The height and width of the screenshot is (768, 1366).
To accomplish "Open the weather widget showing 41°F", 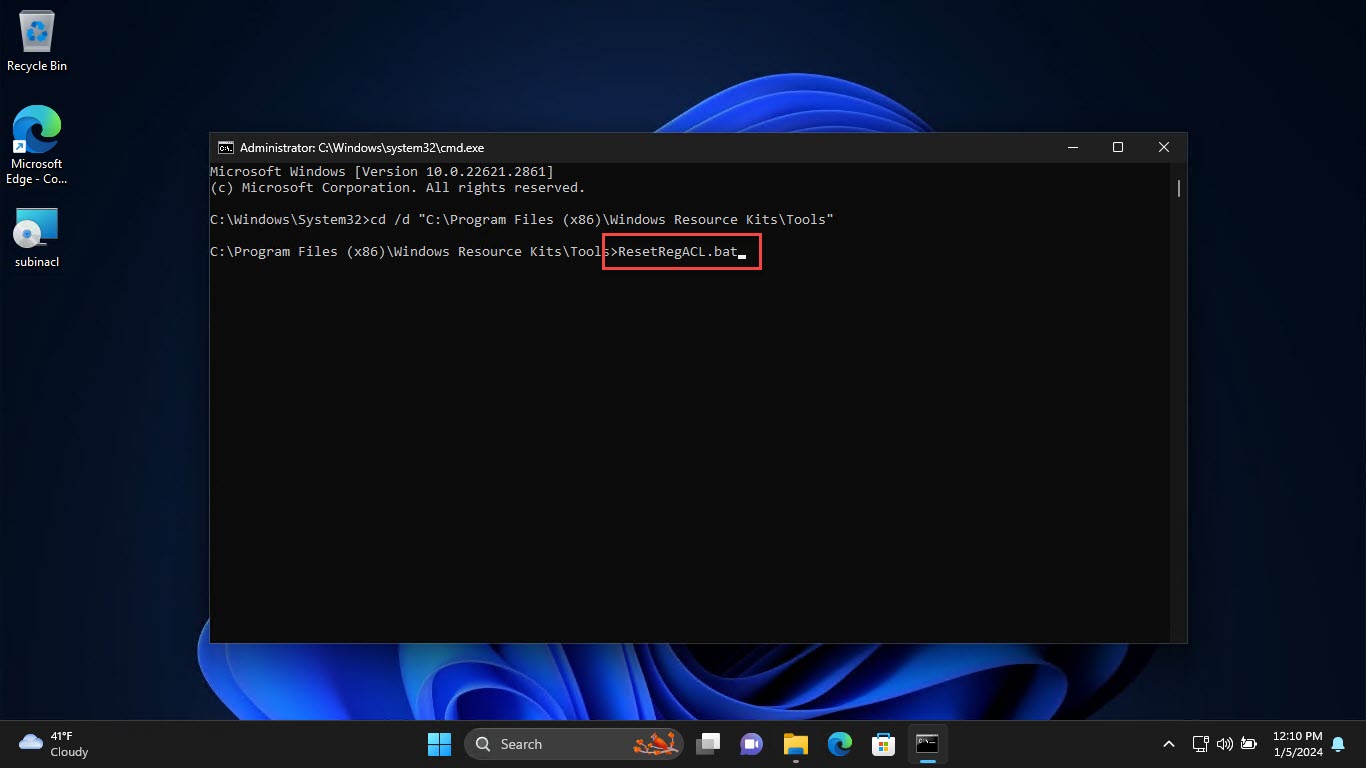I will (54, 744).
